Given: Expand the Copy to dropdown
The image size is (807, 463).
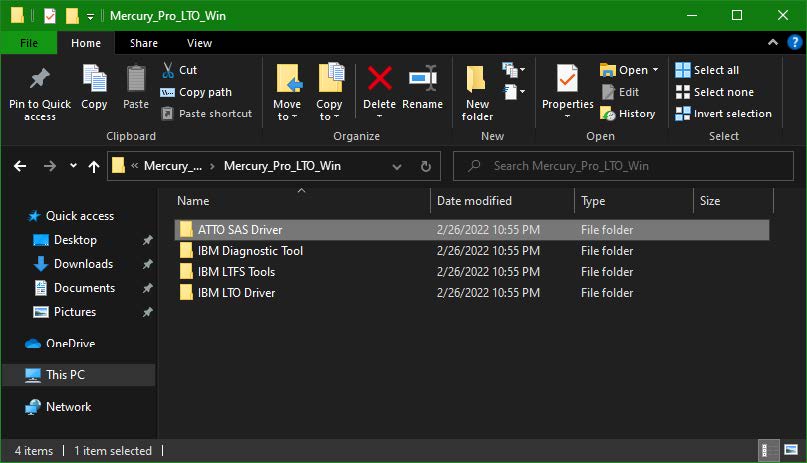Looking at the screenshot, I should pyautogui.click(x=329, y=116).
